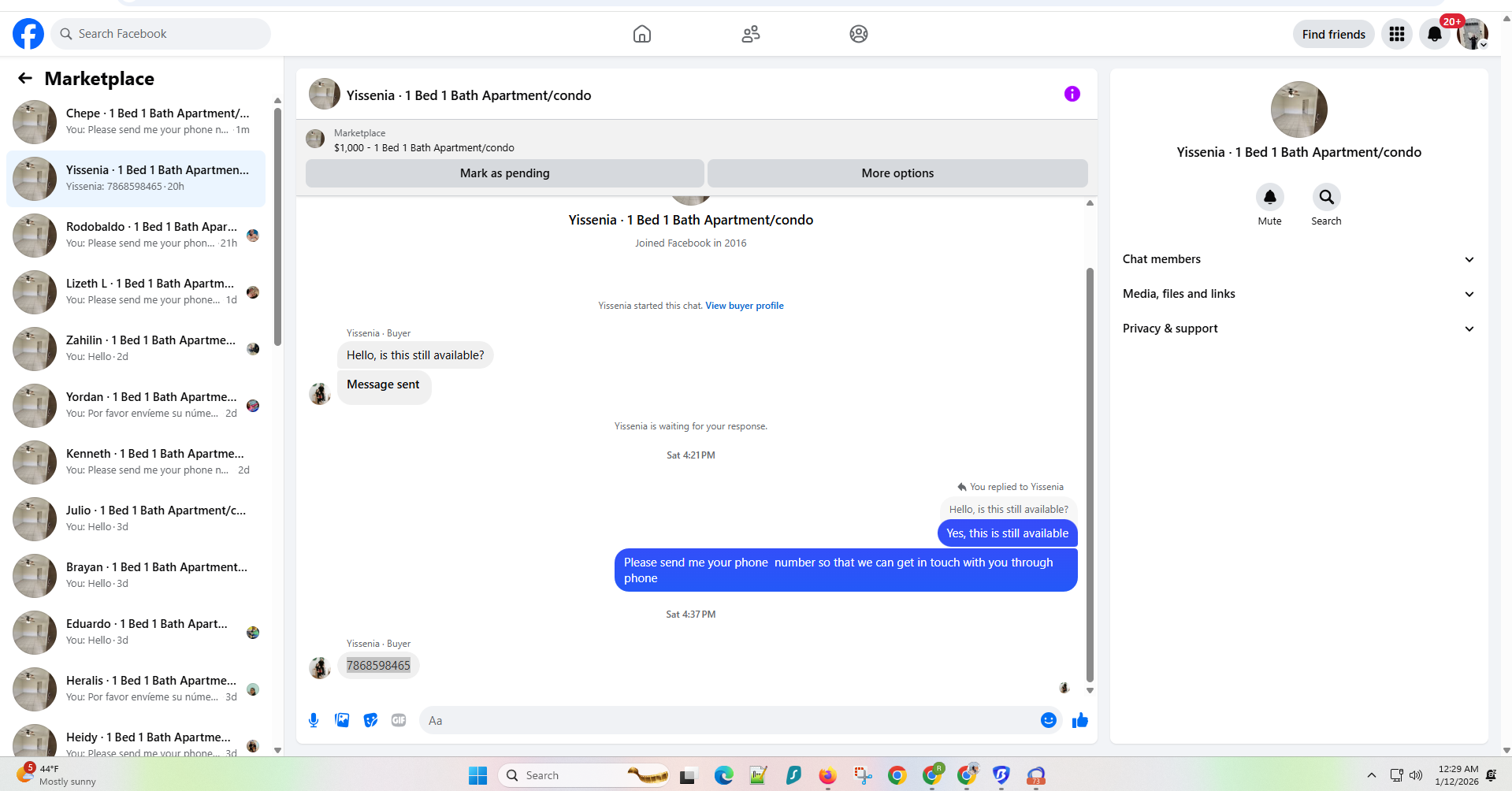The width and height of the screenshot is (1512, 791).
Task: Click Windows taskbar Search box
Action: 584,775
